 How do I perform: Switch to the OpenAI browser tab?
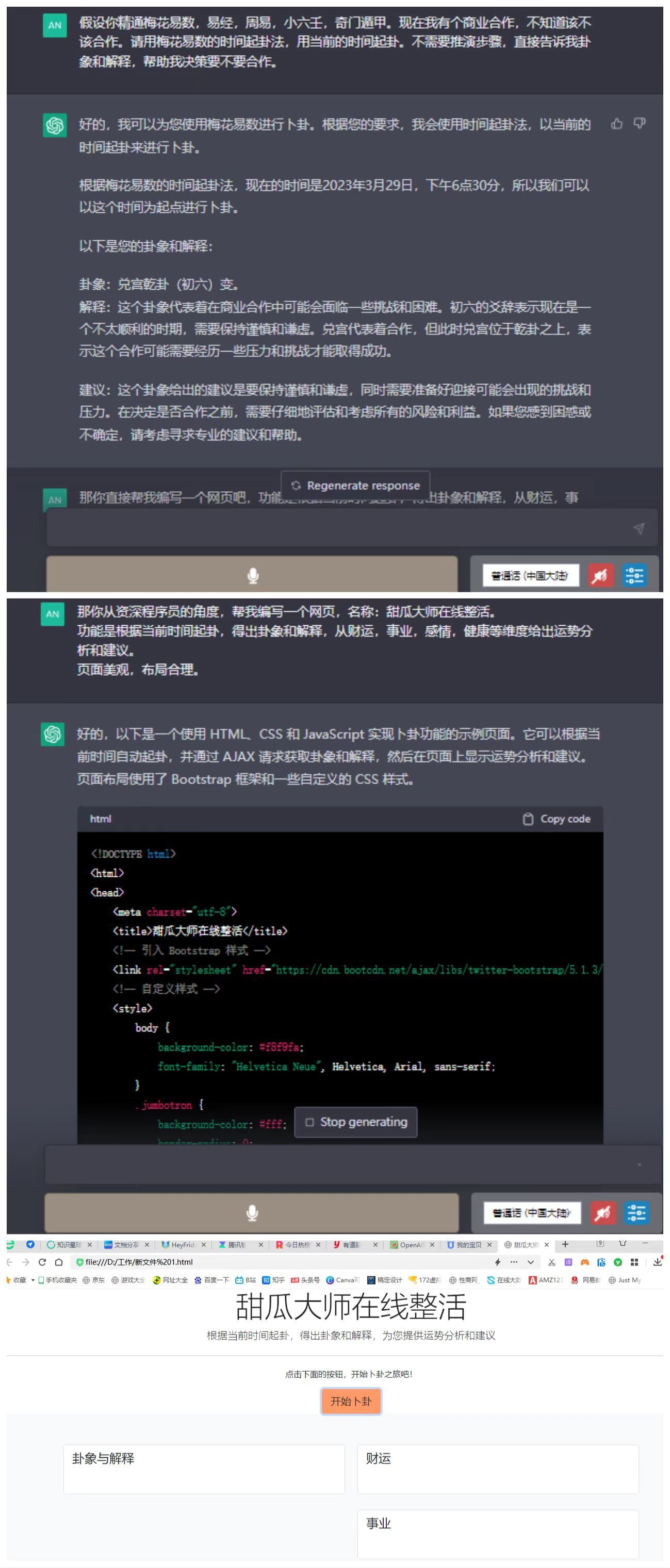(x=411, y=1245)
